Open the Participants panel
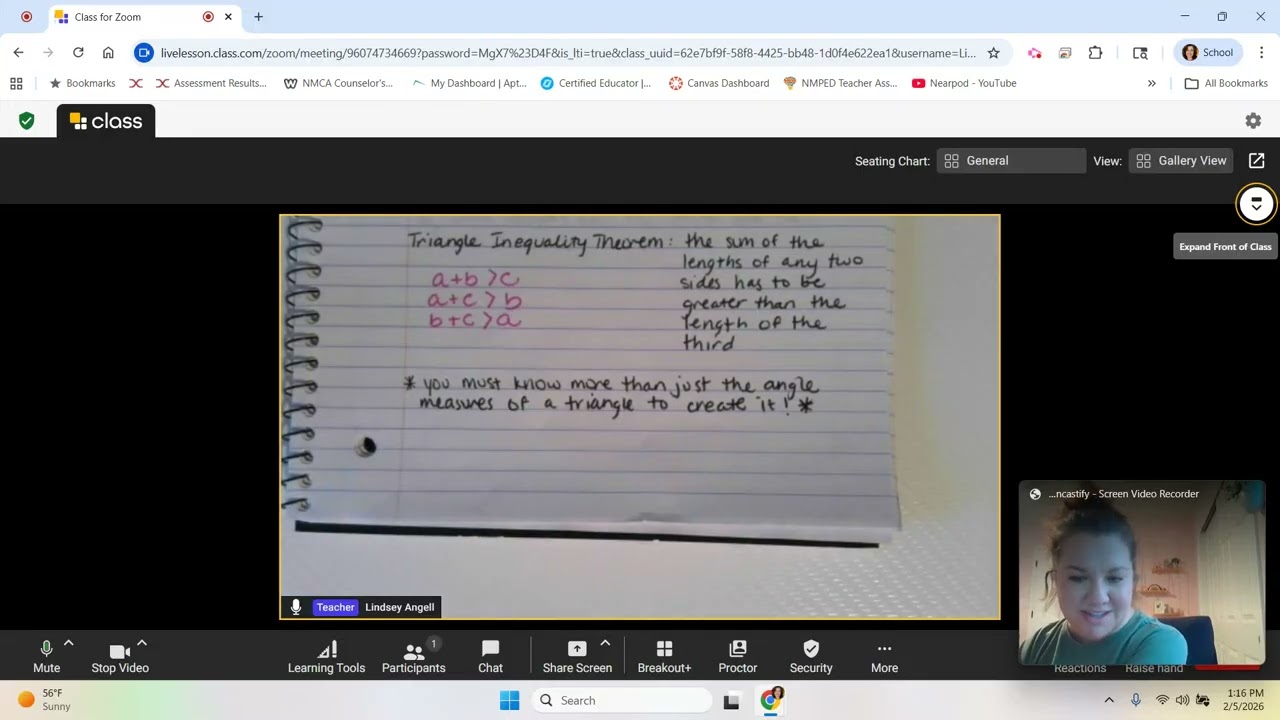 coord(413,656)
